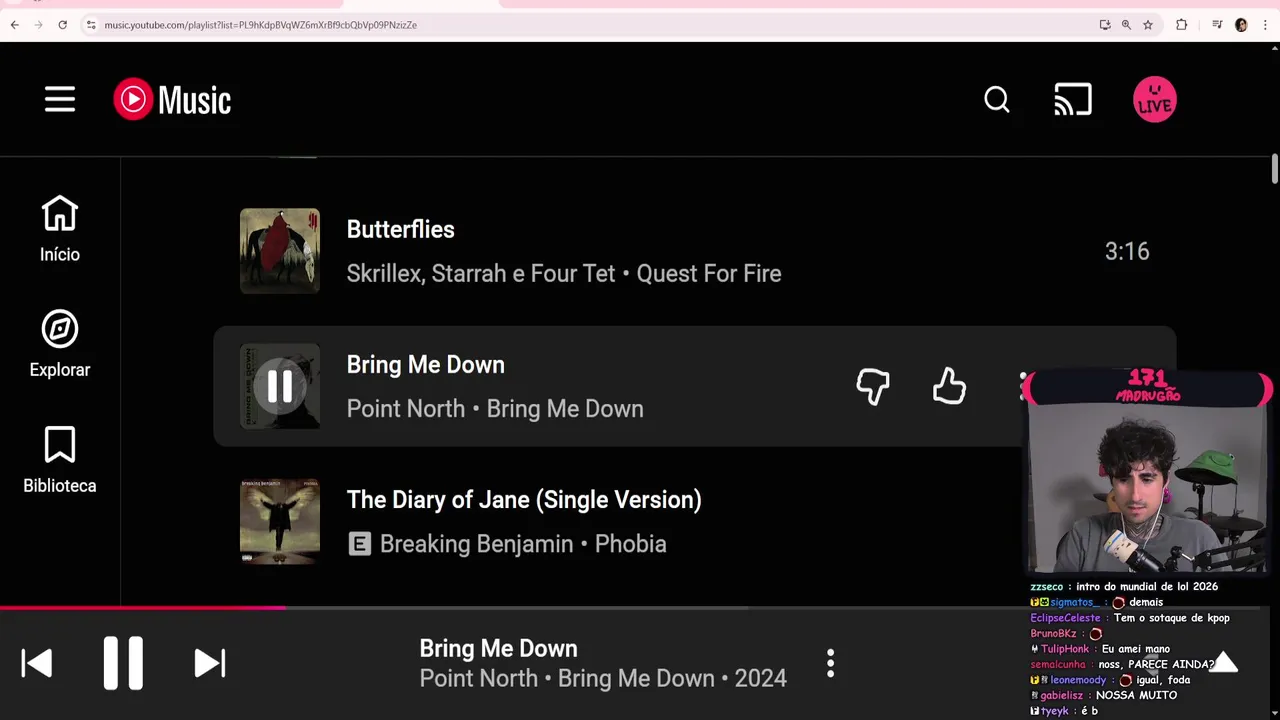Click the song playback progress bar
This screenshot has height=720, width=1280.
click(500, 607)
